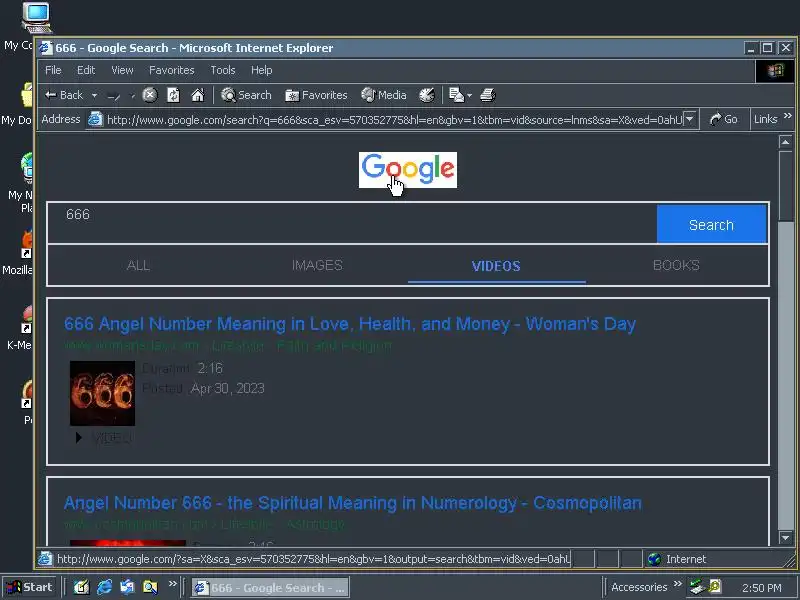Viewport: 800px width, 600px height.
Task: Open the Cosmopolitan Angel Number 666 result
Action: (x=353, y=503)
